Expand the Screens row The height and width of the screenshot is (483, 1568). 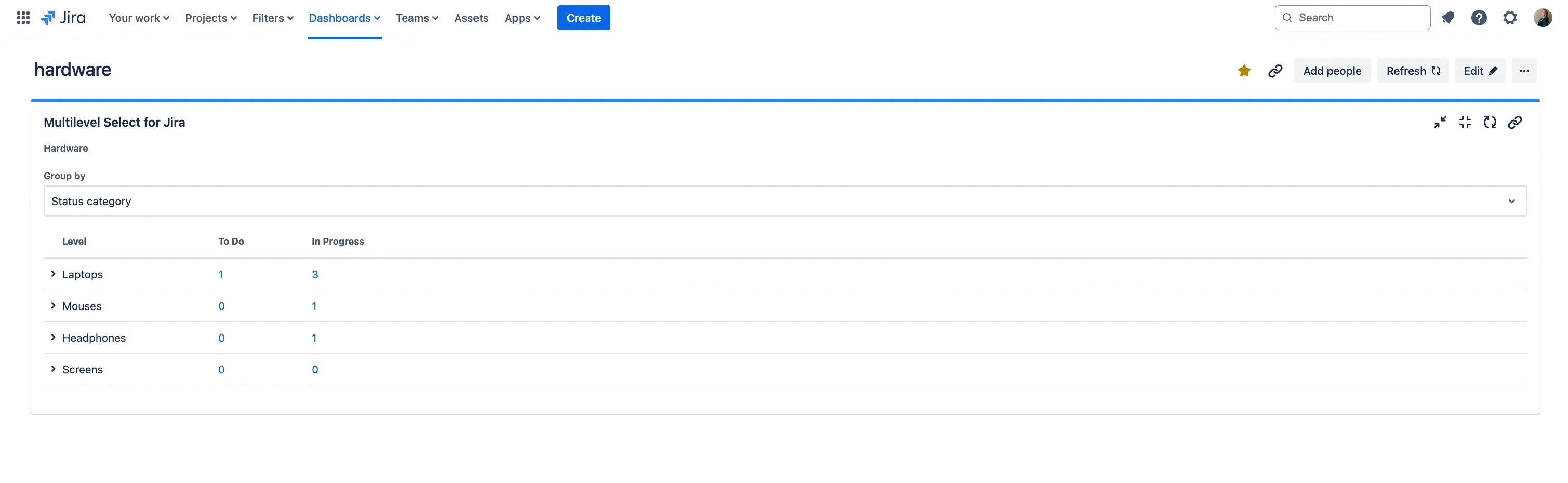point(53,369)
